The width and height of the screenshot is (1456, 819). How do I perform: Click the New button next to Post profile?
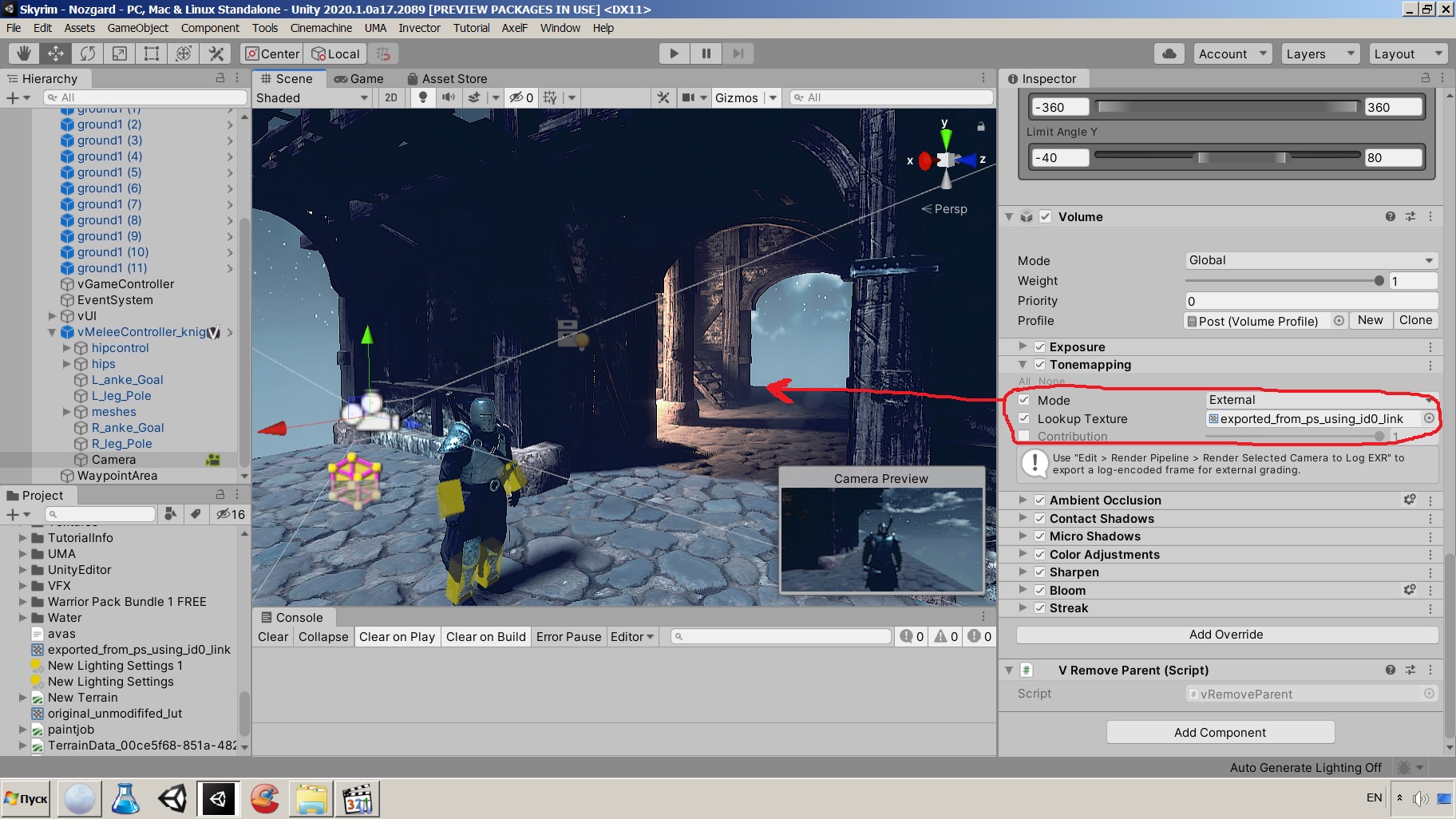pyautogui.click(x=1370, y=320)
